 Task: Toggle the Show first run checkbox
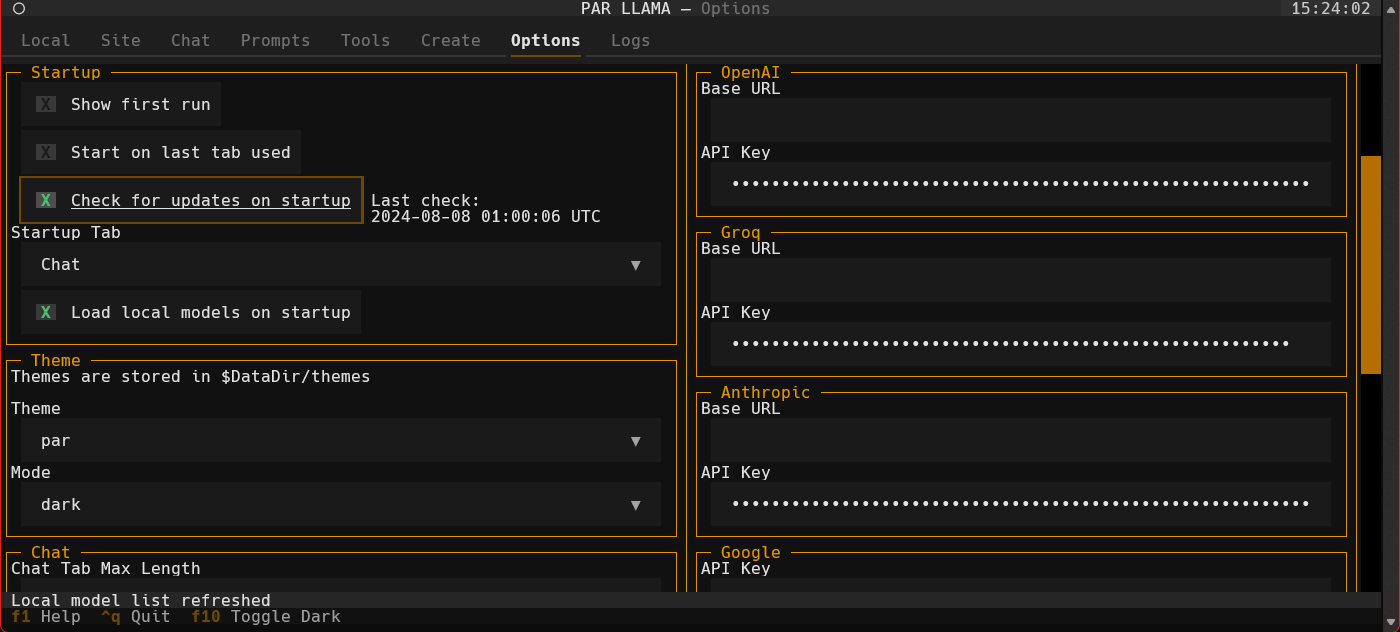pyautogui.click(x=46, y=104)
